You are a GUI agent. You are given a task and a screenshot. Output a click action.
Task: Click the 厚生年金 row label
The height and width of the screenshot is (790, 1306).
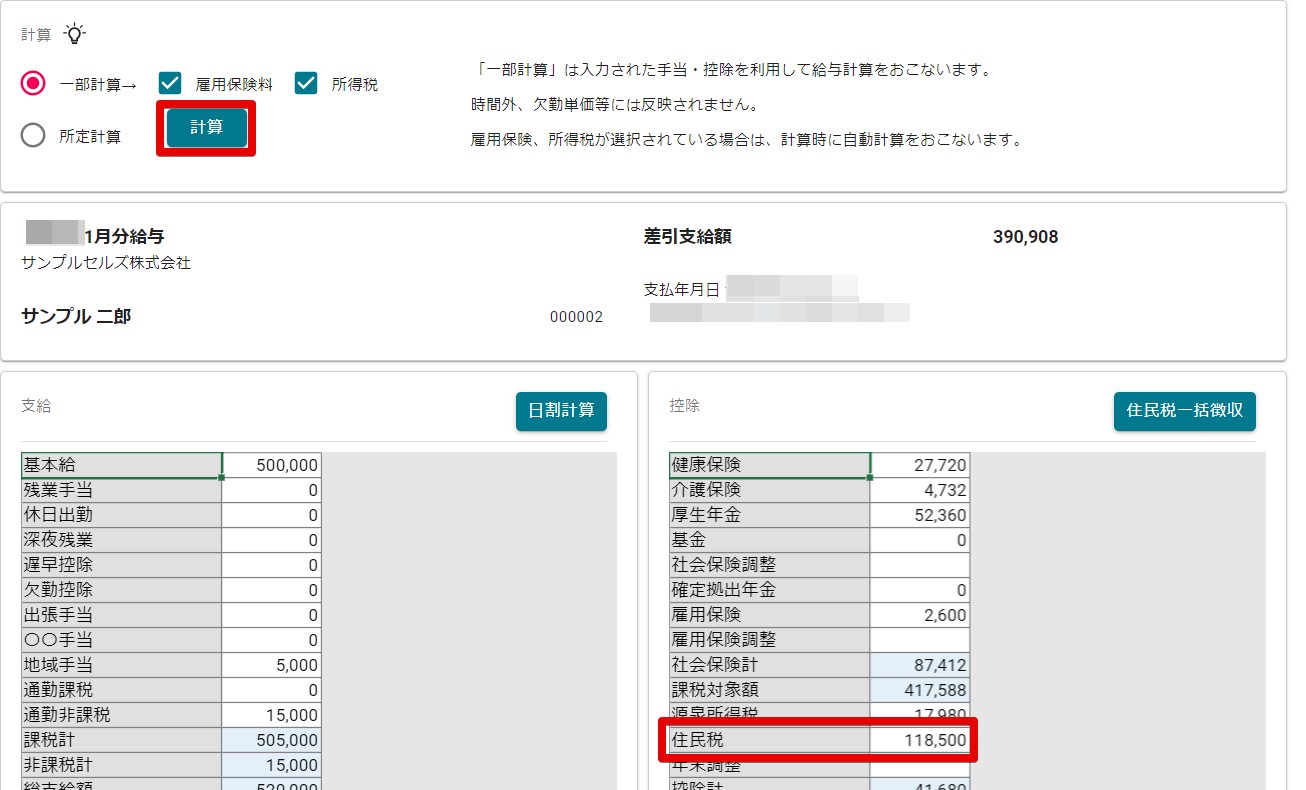[770, 515]
